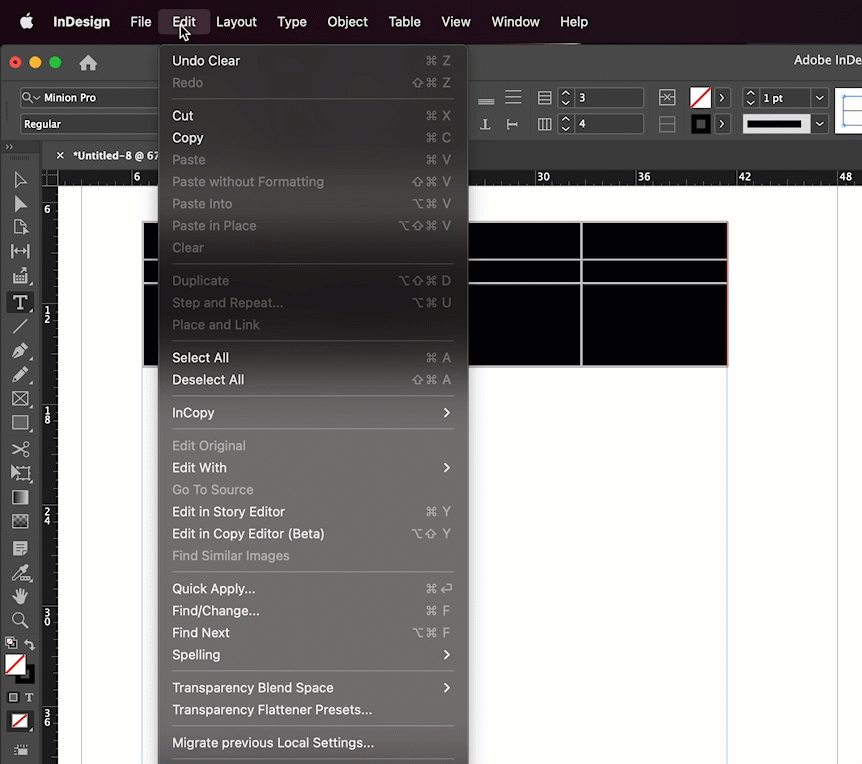Click rows count stepper arrows

pyautogui.click(x=566, y=98)
